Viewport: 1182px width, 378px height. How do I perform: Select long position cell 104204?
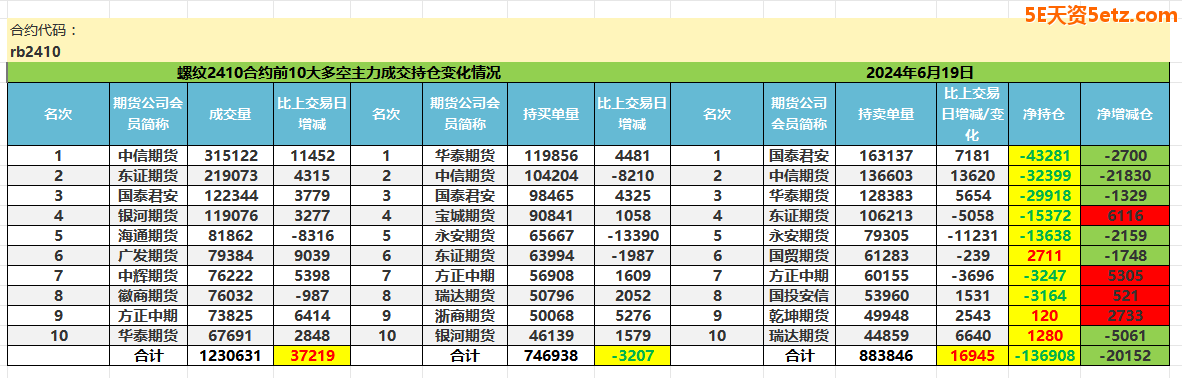pyautogui.click(x=551, y=176)
